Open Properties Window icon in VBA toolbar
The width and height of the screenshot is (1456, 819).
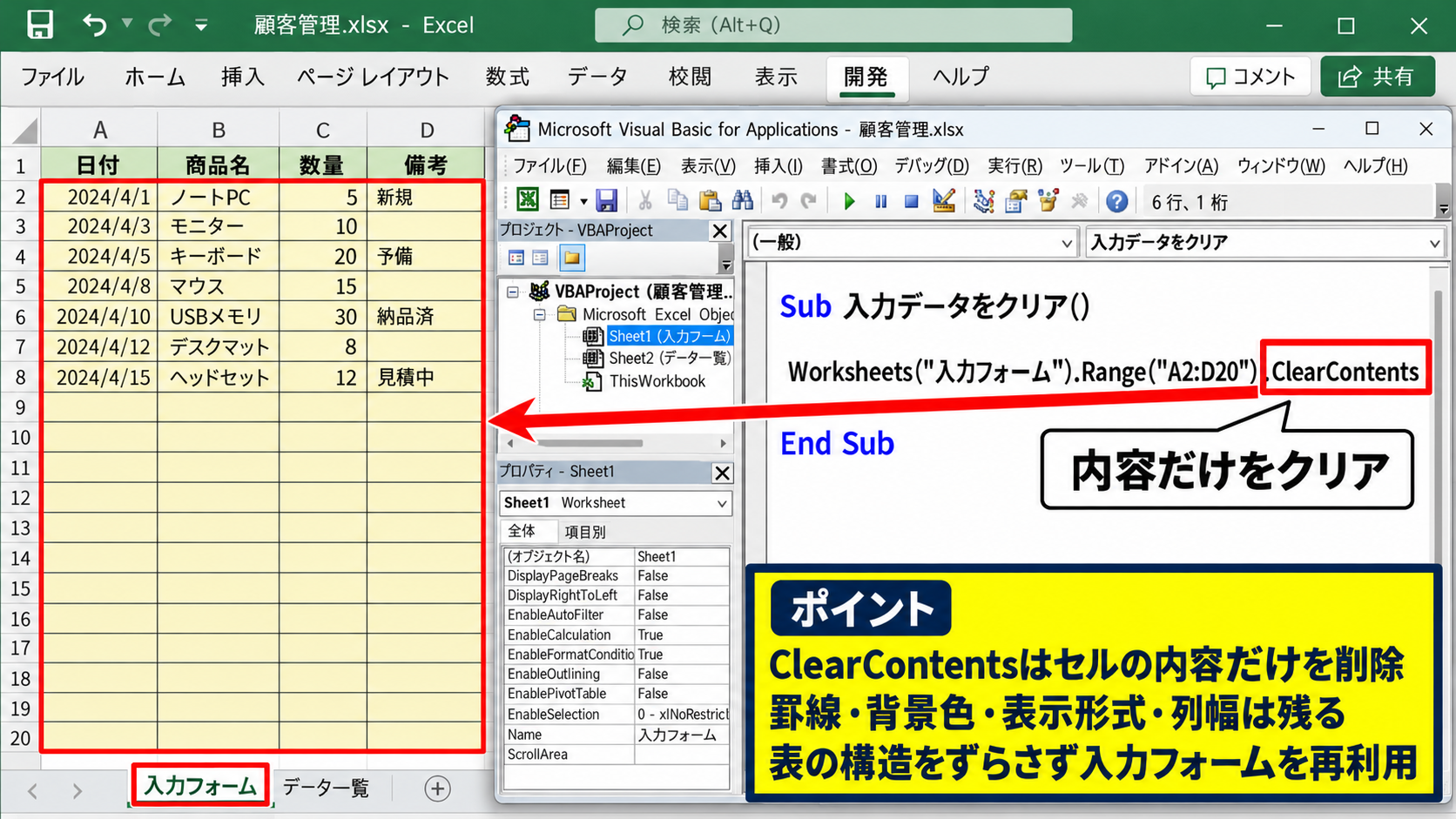click(1015, 201)
